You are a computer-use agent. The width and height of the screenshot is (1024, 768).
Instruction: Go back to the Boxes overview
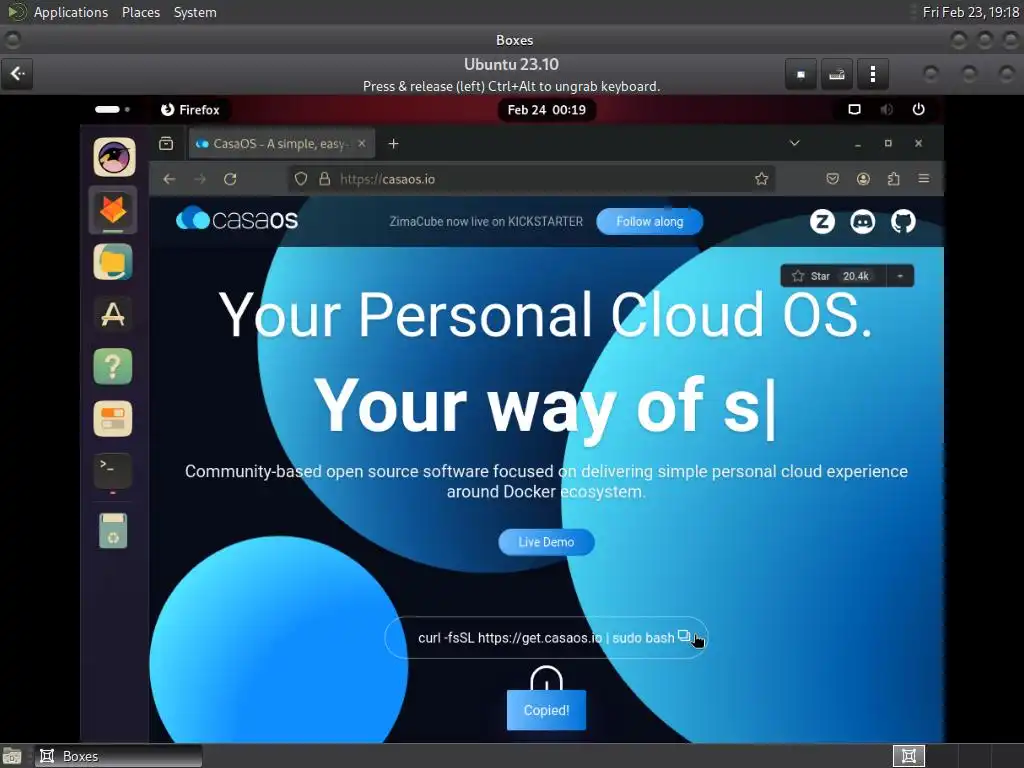18,74
